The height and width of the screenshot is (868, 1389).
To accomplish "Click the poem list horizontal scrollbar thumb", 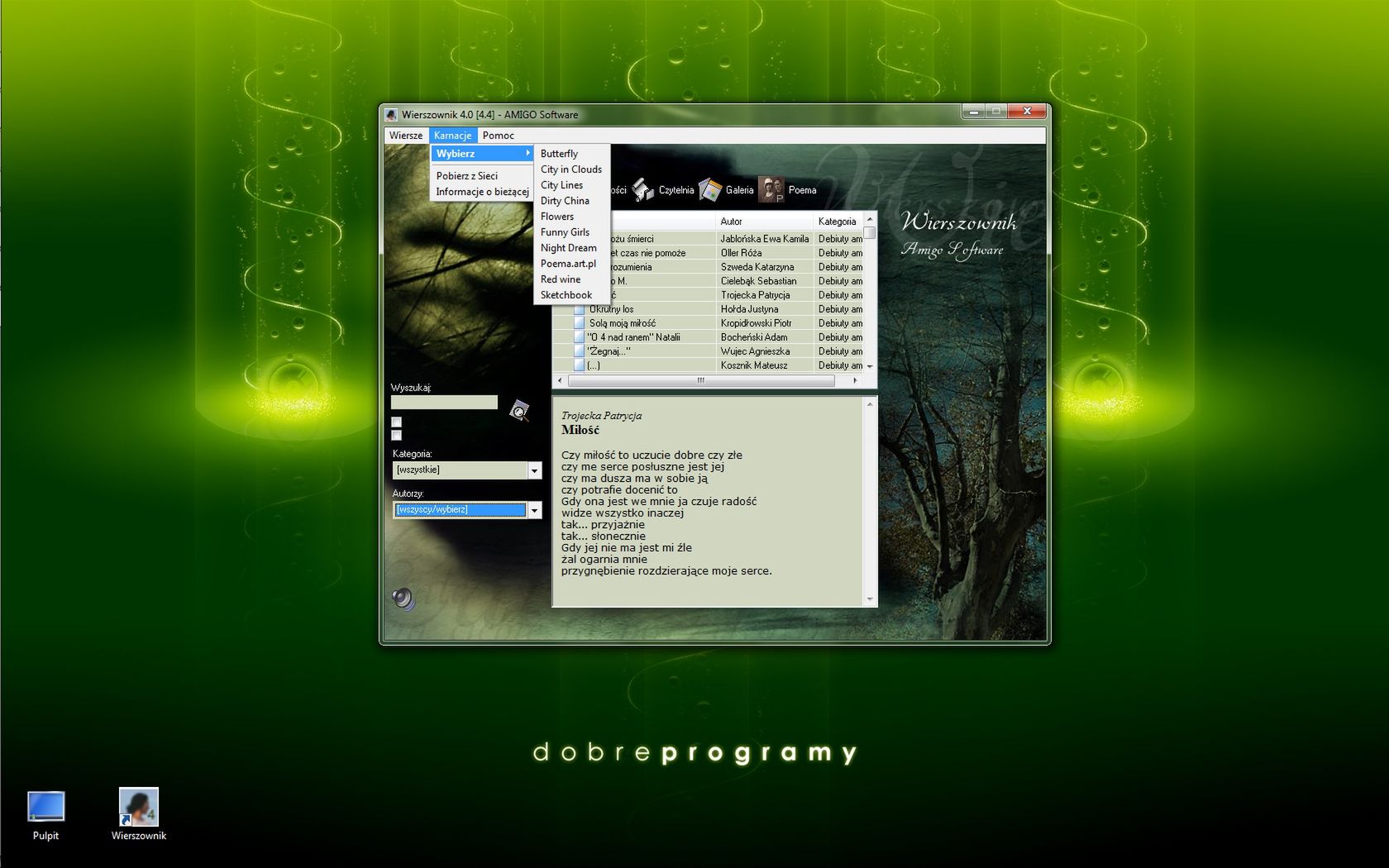I will pyautogui.click(x=701, y=380).
